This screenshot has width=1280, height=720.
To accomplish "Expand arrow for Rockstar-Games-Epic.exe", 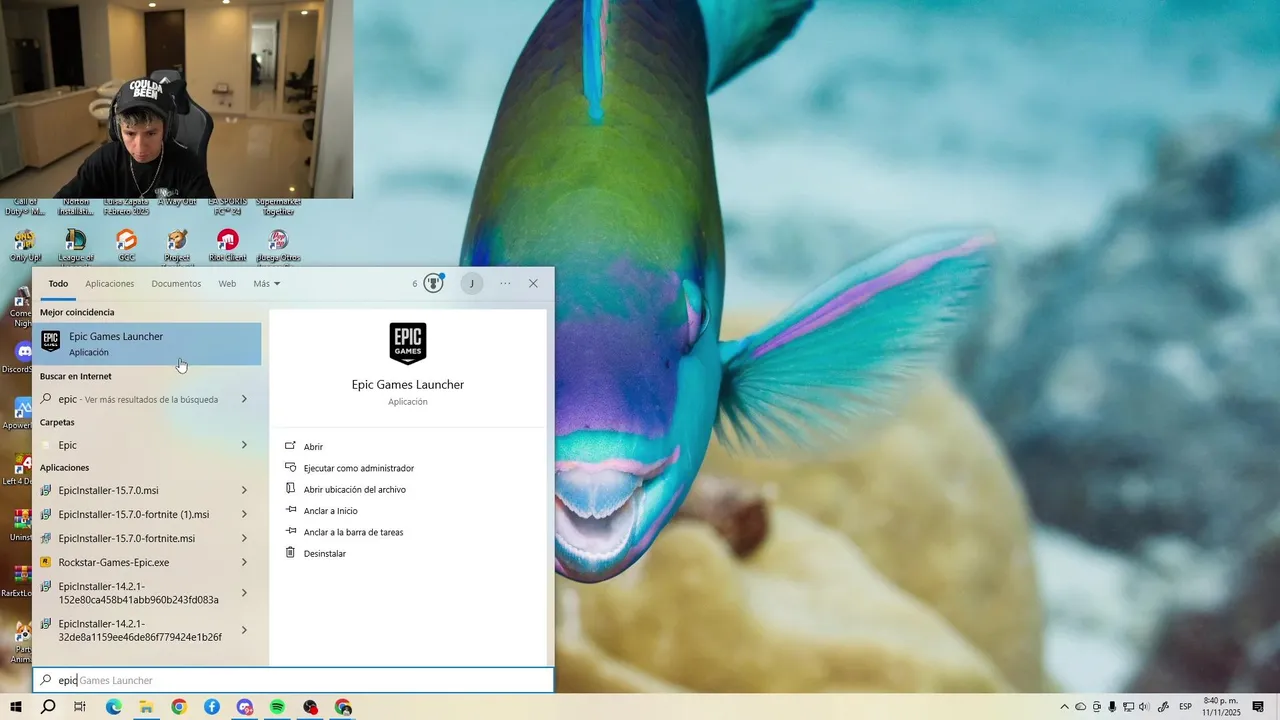I will coord(244,562).
